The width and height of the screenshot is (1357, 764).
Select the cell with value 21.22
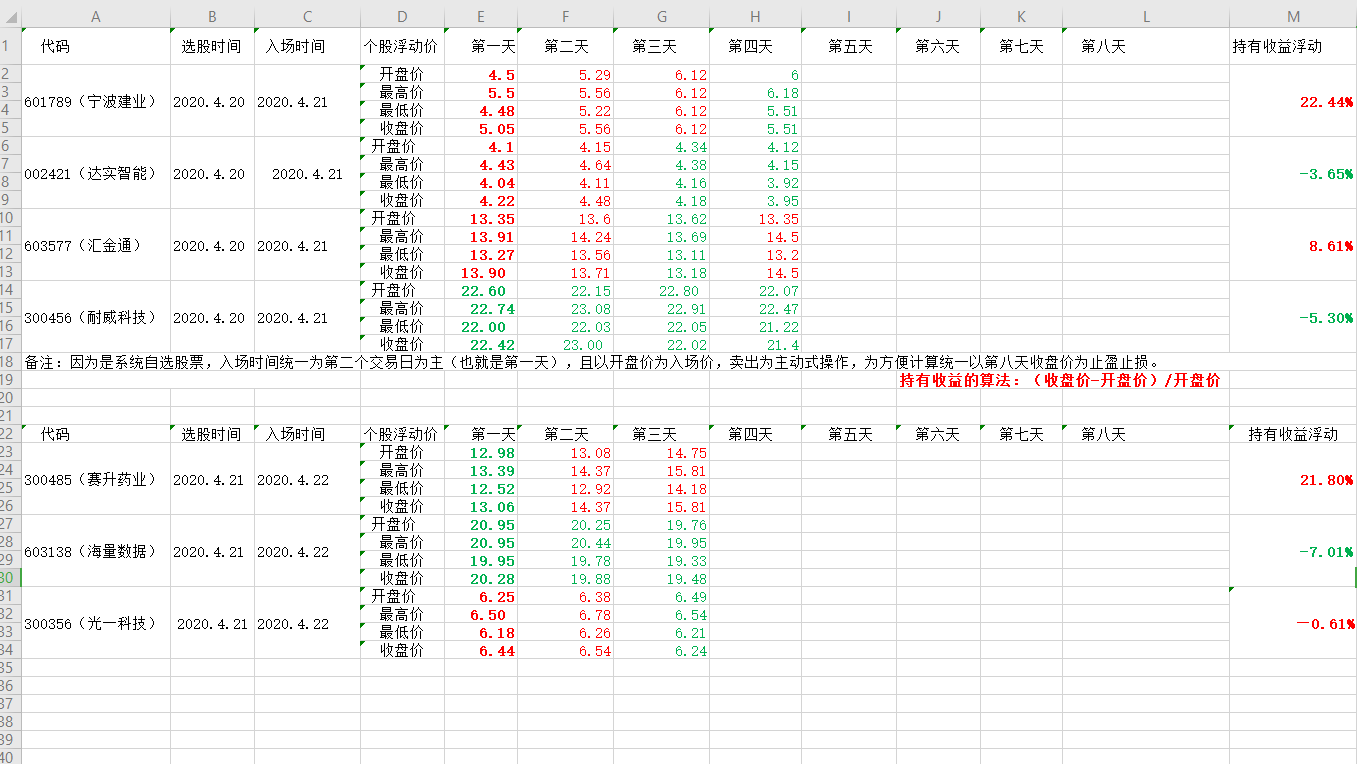coord(755,327)
